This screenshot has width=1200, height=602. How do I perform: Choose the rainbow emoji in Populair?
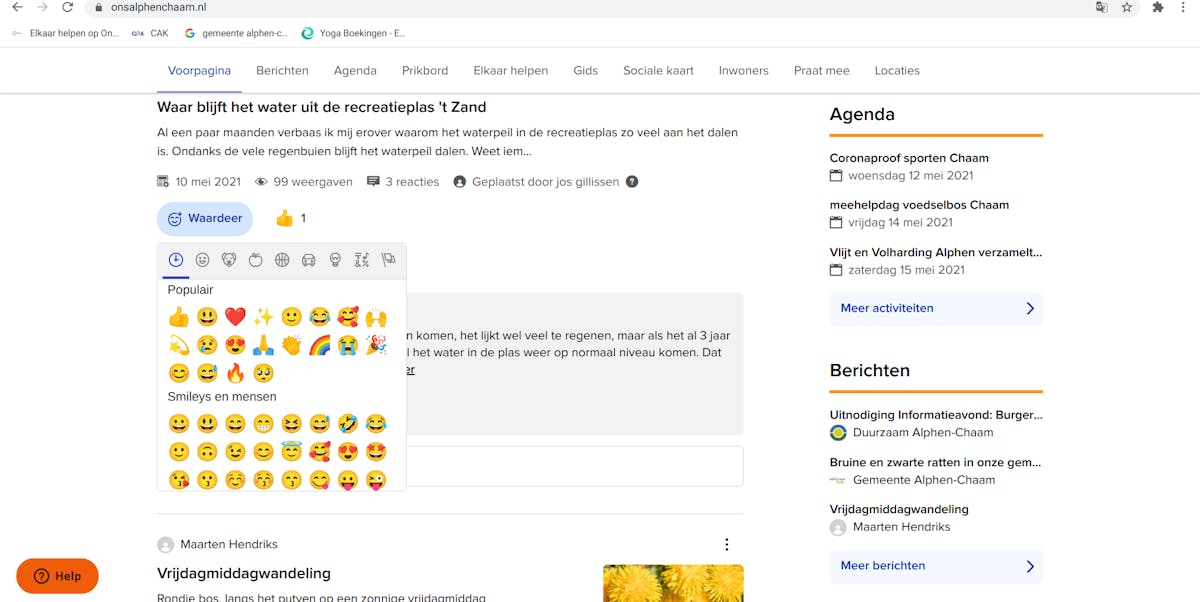(x=319, y=345)
